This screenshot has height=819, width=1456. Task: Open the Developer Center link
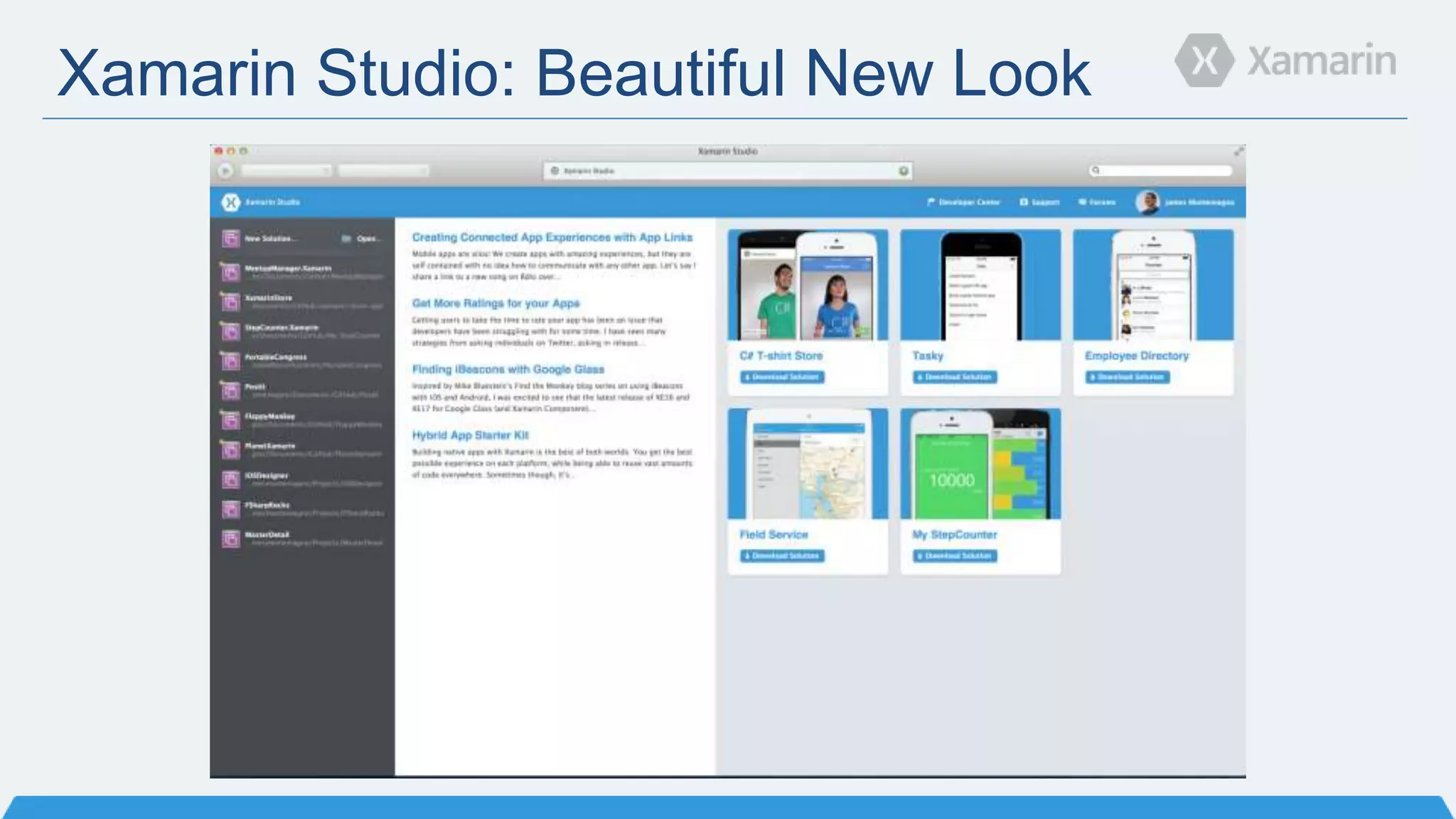pyautogui.click(x=963, y=203)
